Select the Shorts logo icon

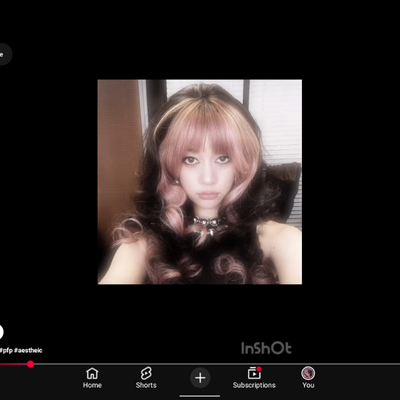[x=146, y=374]
